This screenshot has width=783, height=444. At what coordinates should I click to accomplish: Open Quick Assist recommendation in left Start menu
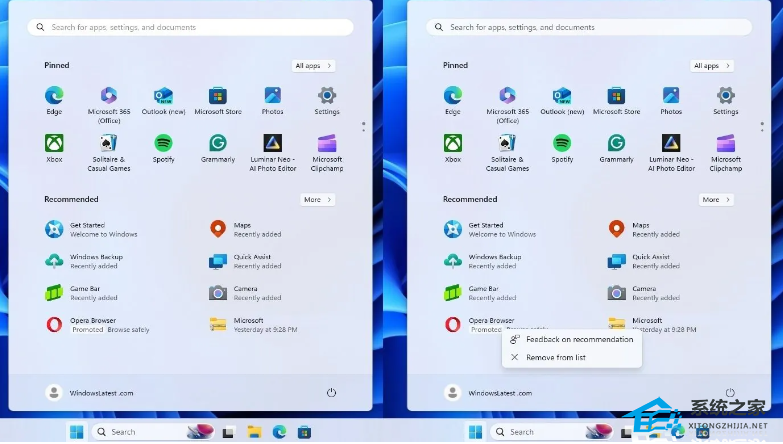(245, 261)
